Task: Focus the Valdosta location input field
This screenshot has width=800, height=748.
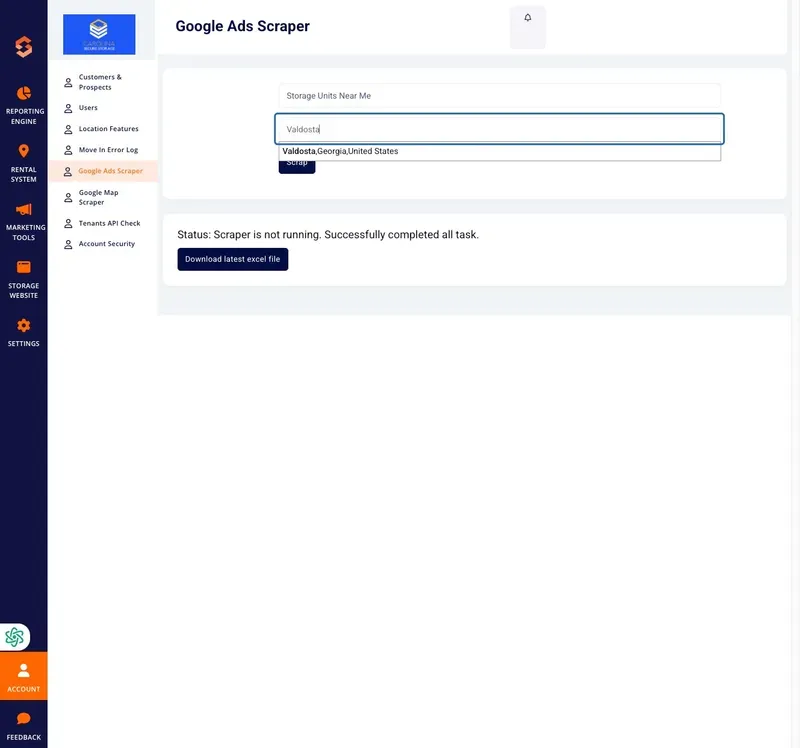Action: (499, 129)
